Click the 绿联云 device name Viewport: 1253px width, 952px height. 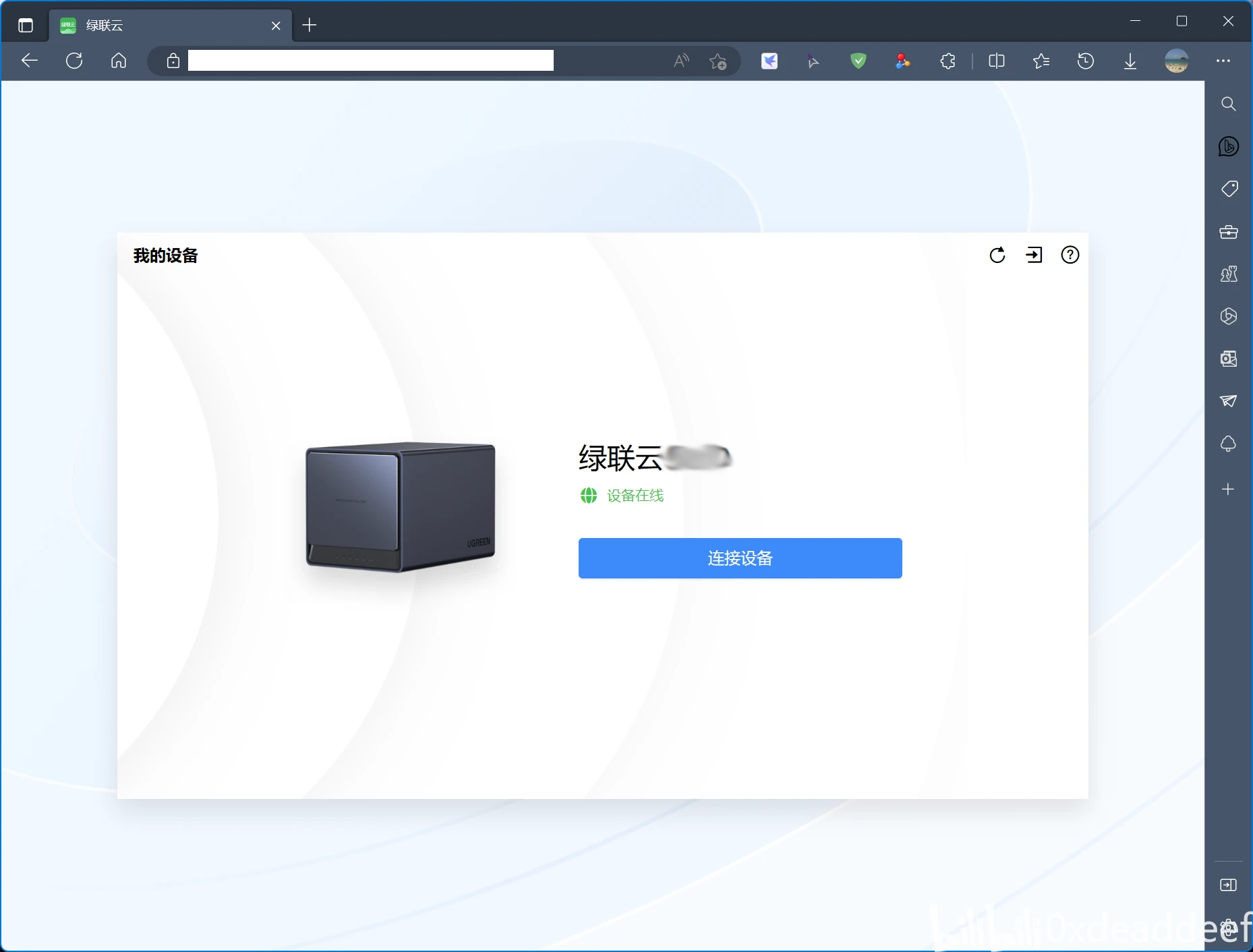coord(620,458)
